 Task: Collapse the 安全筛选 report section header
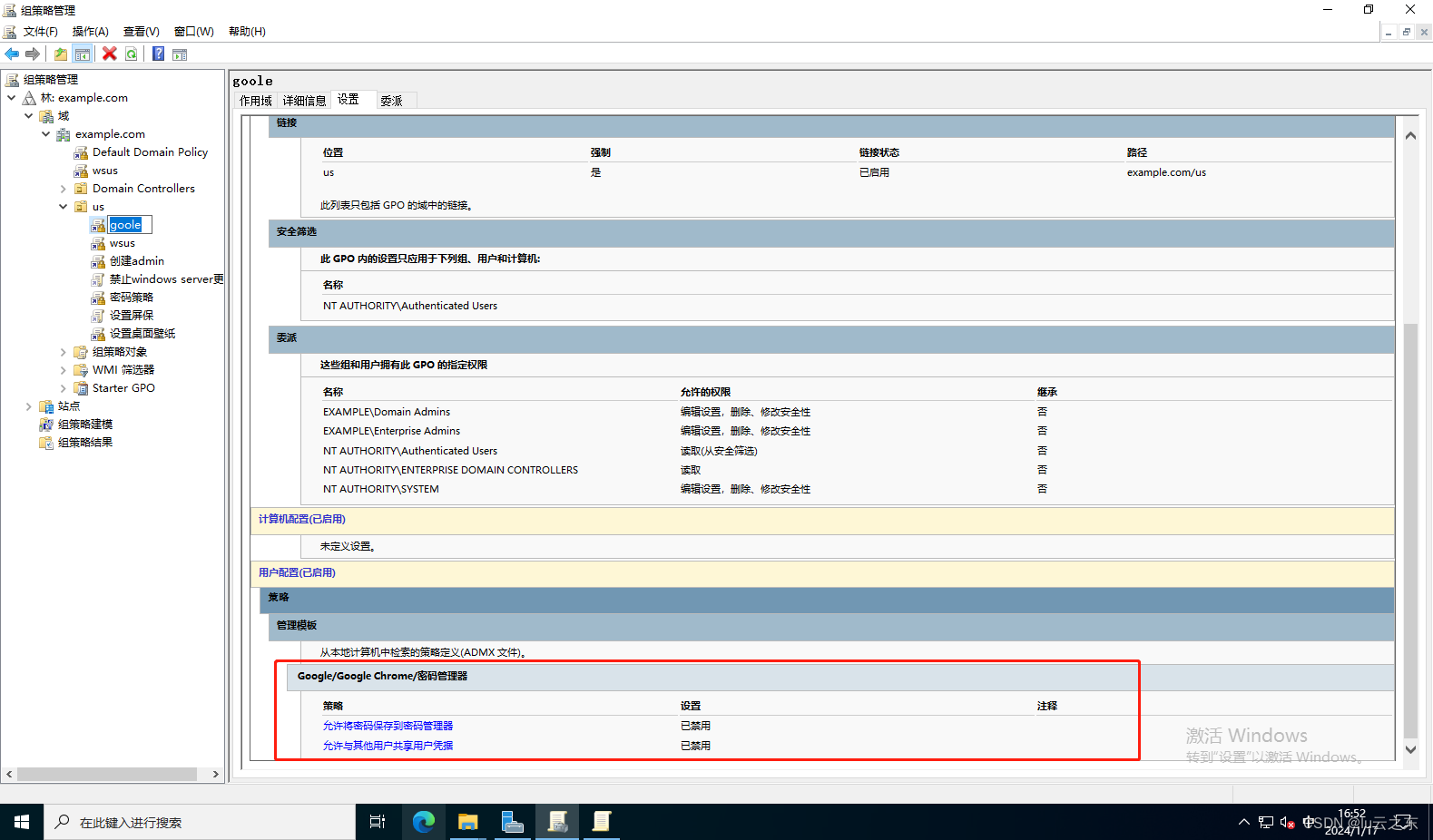tap(830, 232)
